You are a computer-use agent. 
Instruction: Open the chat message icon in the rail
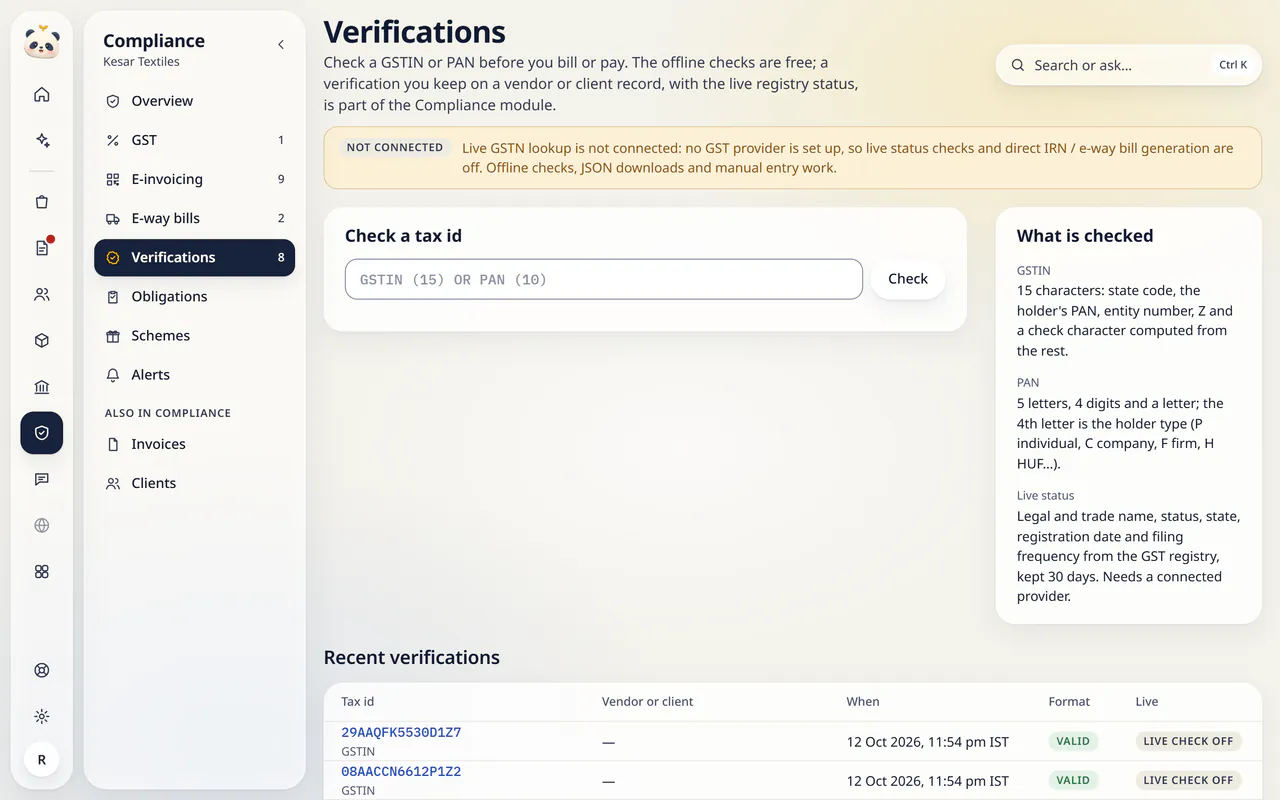(x=42, y=479)
